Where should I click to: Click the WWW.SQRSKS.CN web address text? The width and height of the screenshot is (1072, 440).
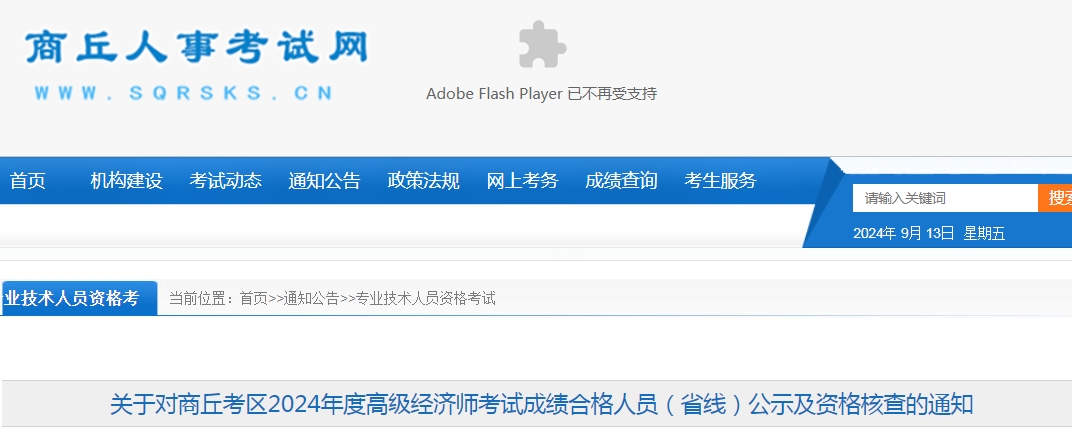(x=183, y=93)
